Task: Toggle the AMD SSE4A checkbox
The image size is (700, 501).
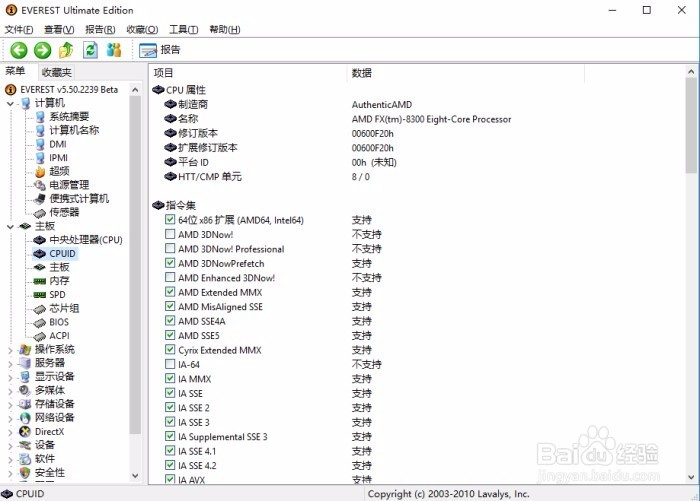Action: tap(170, 321)
